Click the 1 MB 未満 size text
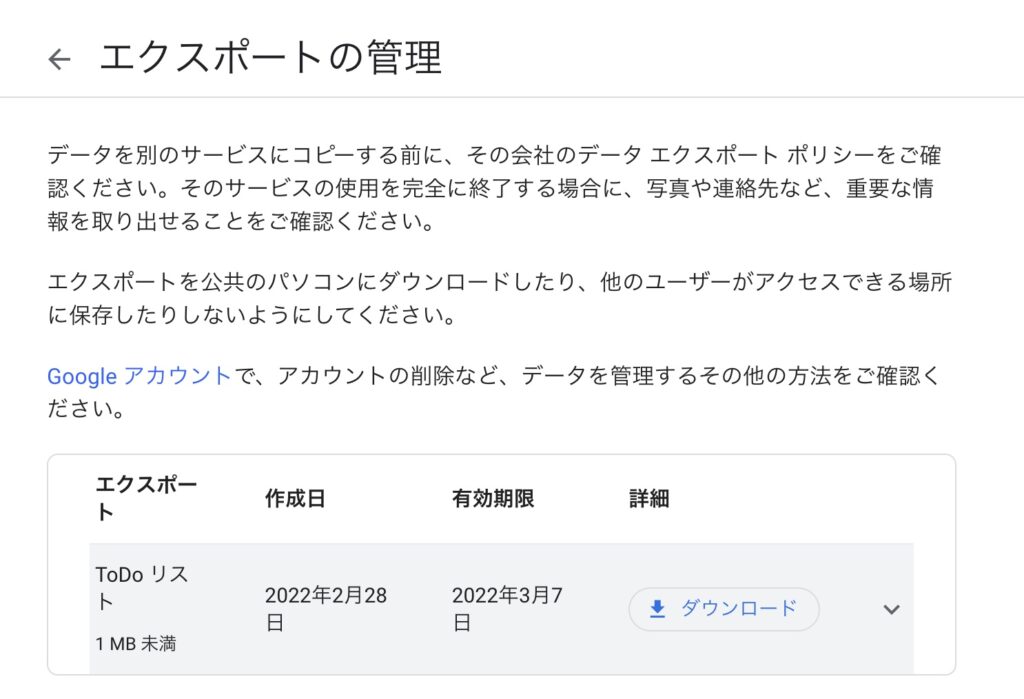This screenshot has width=1024, height=699. (136, 644)
